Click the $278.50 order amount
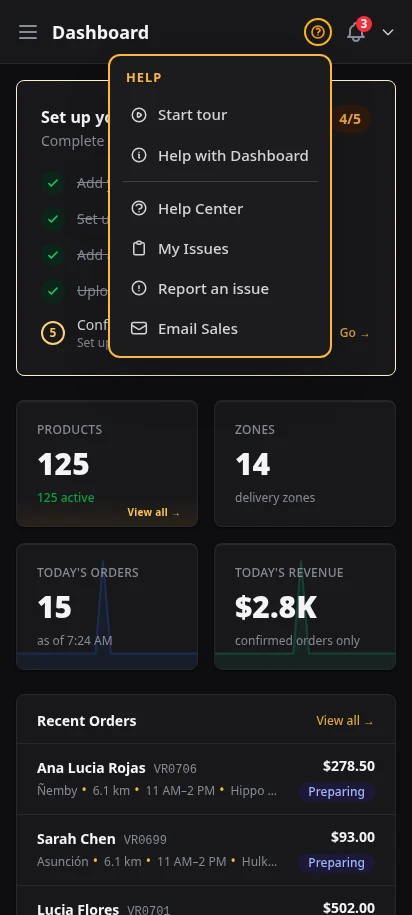The image size is (412, 915). pos(349,766)
